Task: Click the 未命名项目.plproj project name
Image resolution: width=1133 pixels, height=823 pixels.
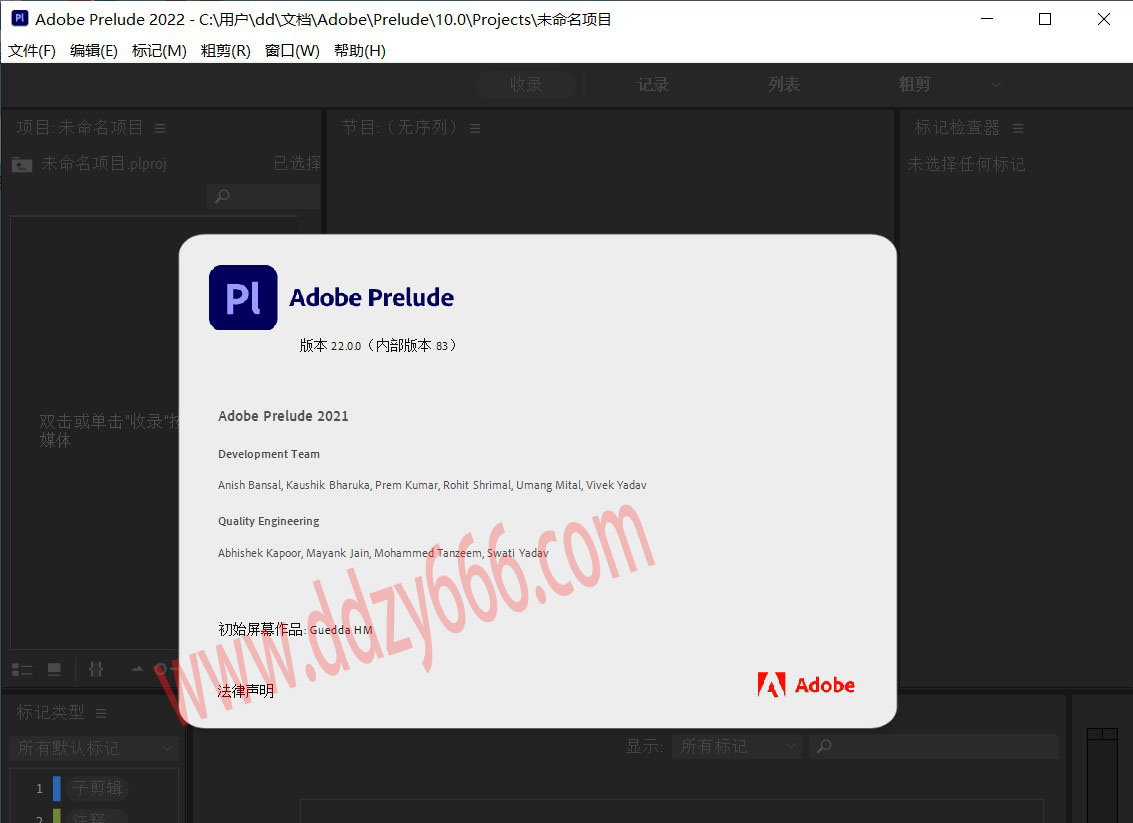Action: pos(104,164)
